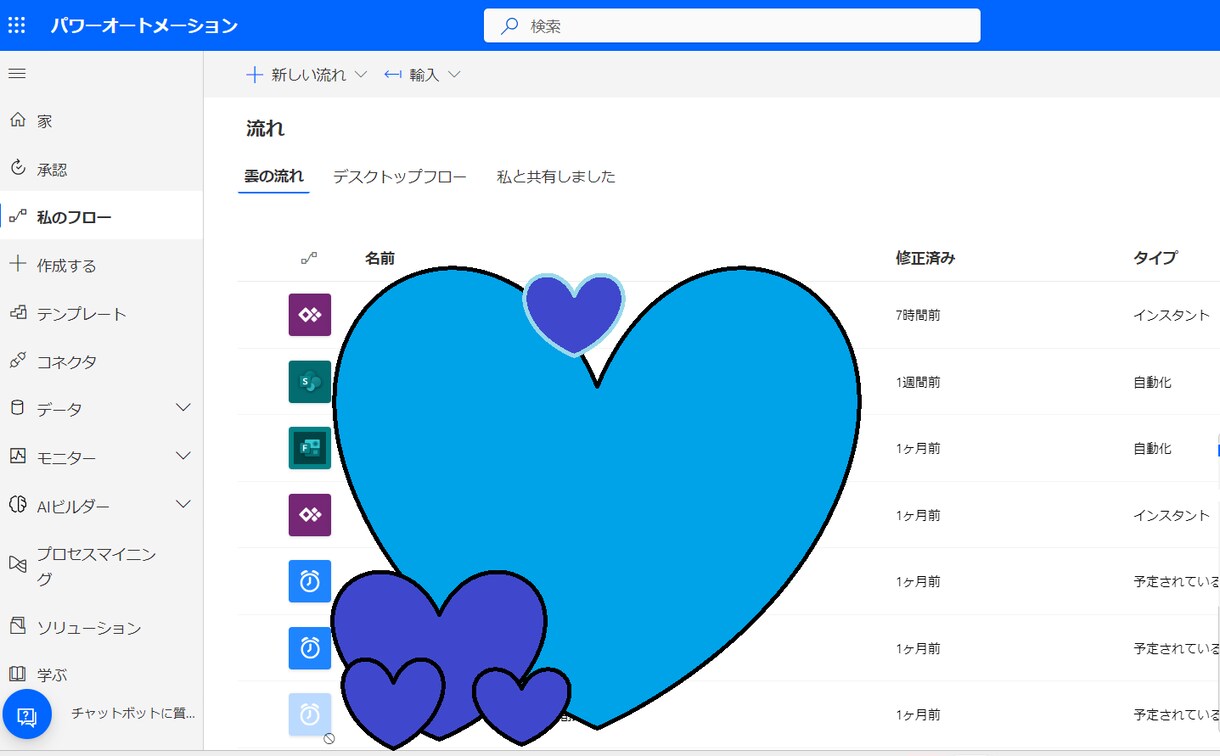Click the 私のフロー flow icon

point(17,216)
